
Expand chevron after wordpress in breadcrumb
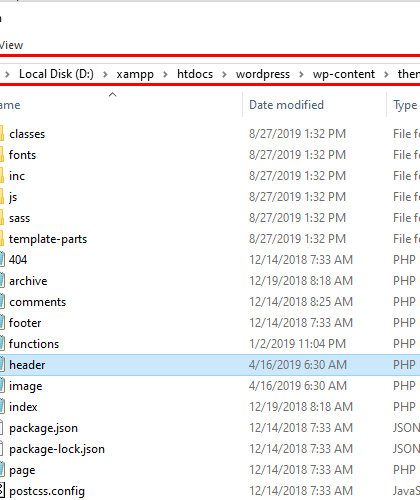pyautogui.click(x=301, y=74)
